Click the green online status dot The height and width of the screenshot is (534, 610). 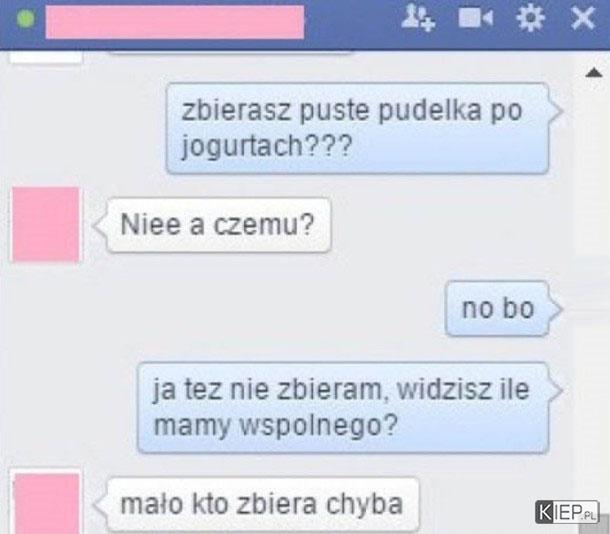[x=26, y=19]
